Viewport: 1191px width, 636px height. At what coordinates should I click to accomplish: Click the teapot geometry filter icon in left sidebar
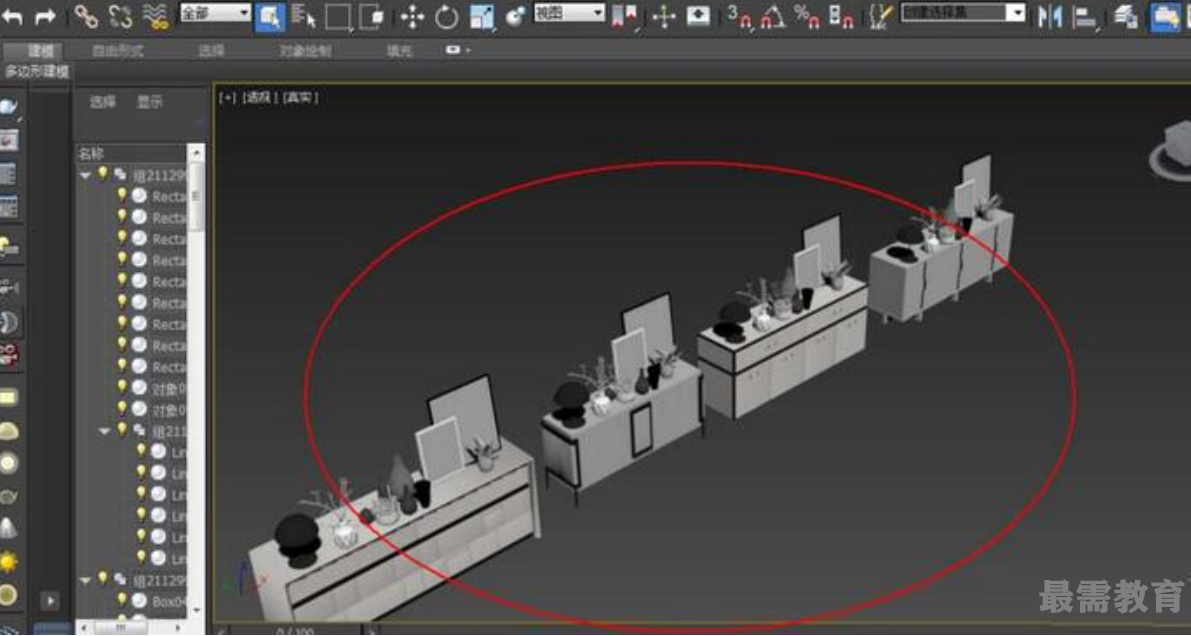[x=9, y=106]
